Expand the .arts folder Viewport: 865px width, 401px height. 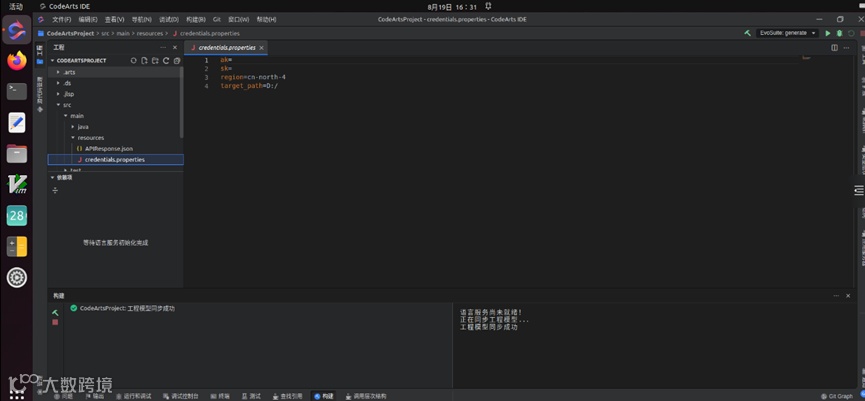click(58, 72)
